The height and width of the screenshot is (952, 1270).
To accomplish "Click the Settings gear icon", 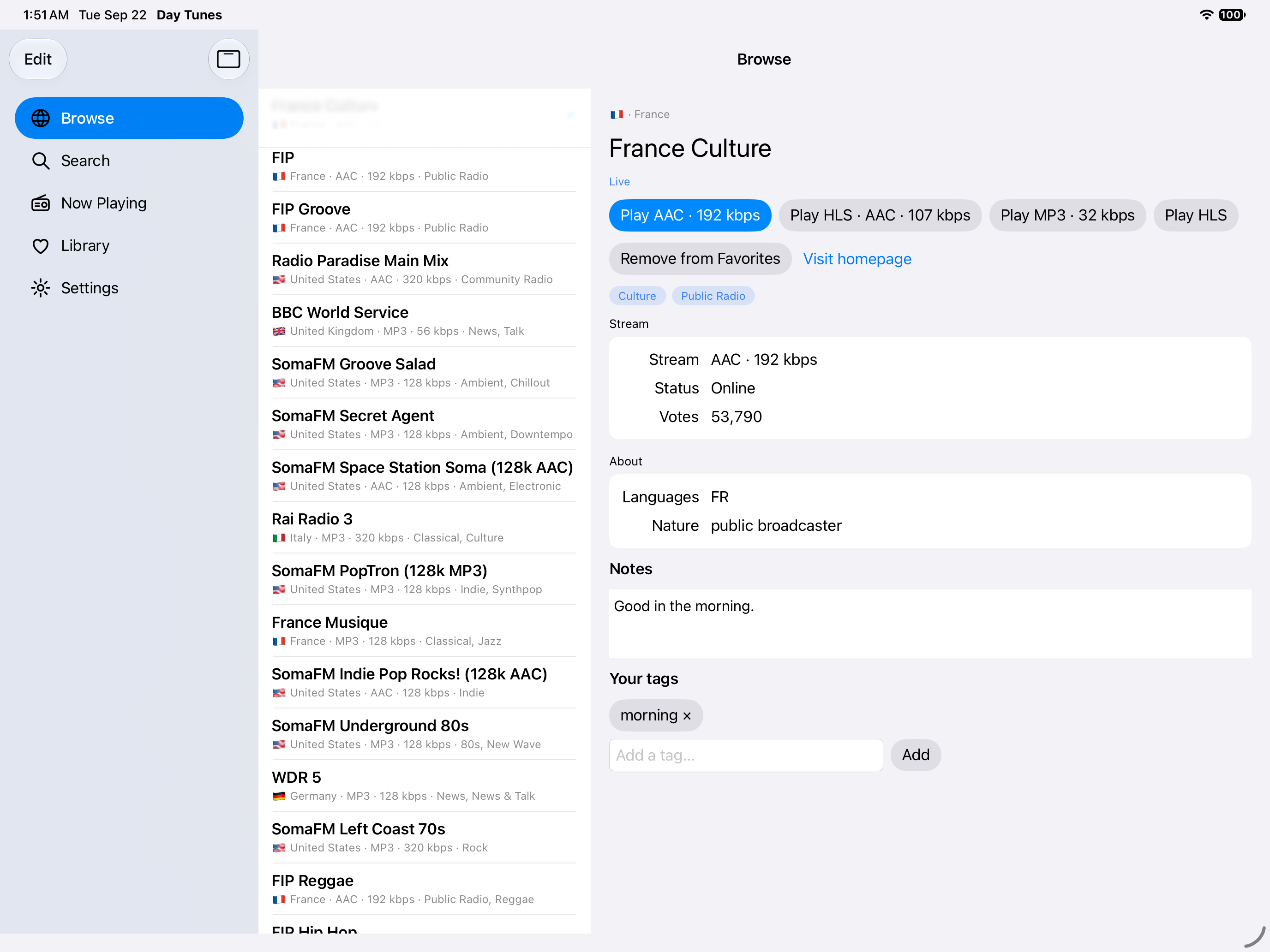I will (40, 288).
